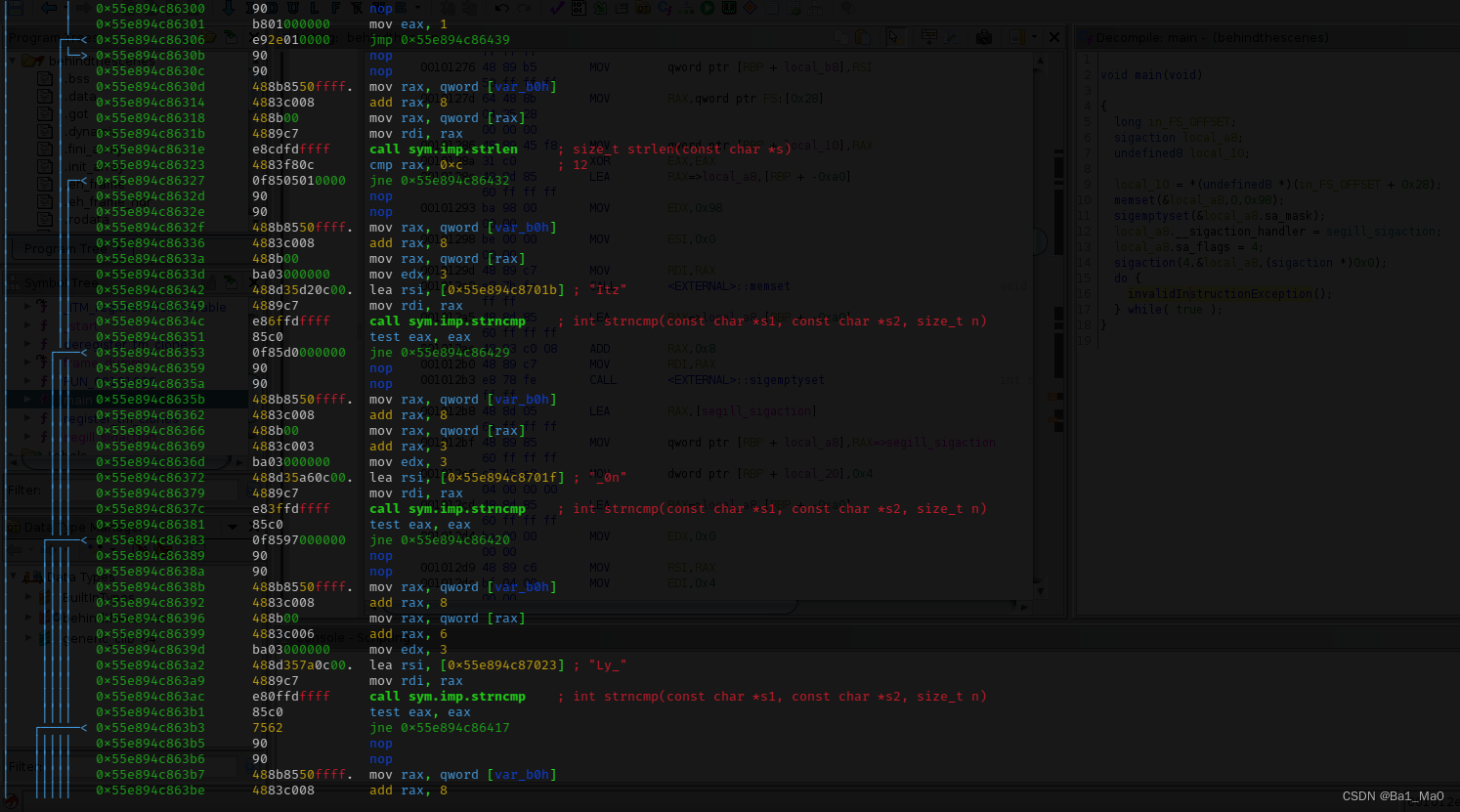Click address 0x55e894c863be in the last row
The width and height of the screenshot is (1460, 812).
[150, 791]
